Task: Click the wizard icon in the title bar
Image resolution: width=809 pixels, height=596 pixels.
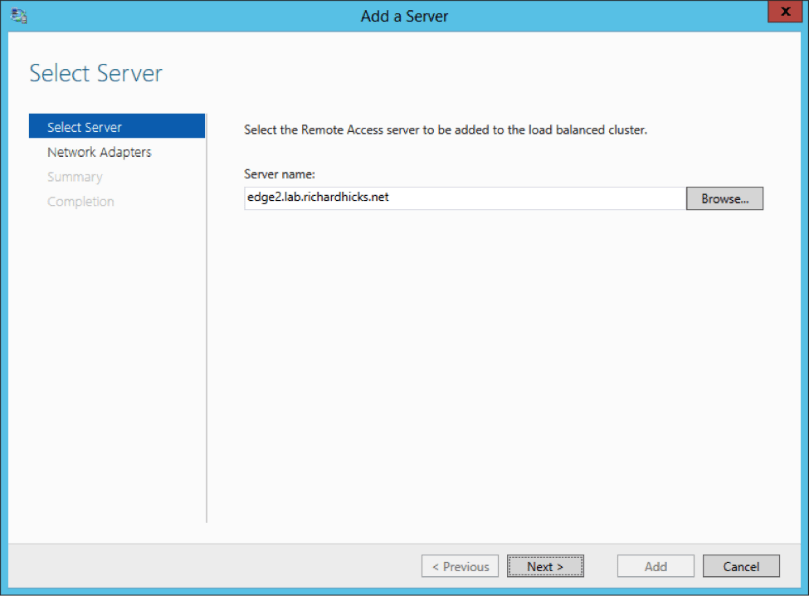Action: pyautogui.click(x=19, y=16)
